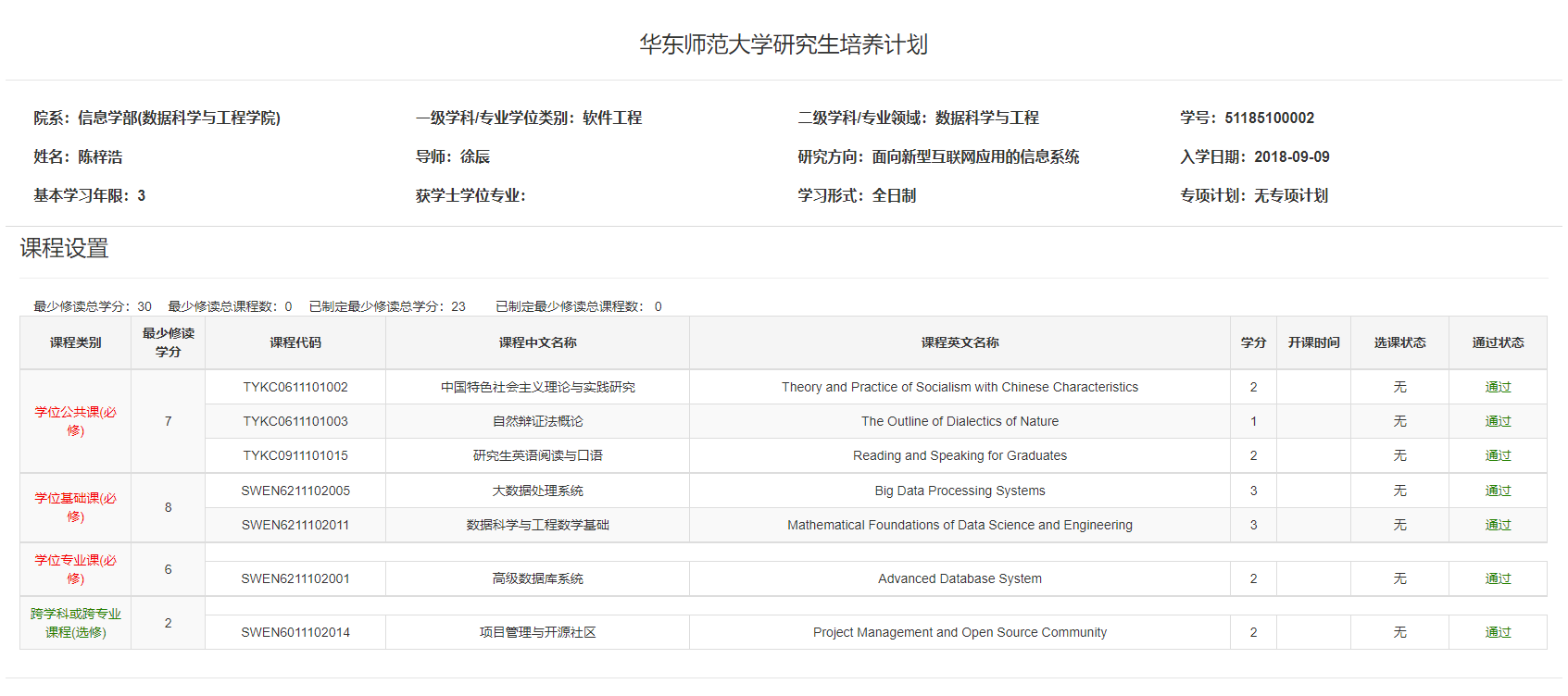Select the 通过状态 column header

1498,342
